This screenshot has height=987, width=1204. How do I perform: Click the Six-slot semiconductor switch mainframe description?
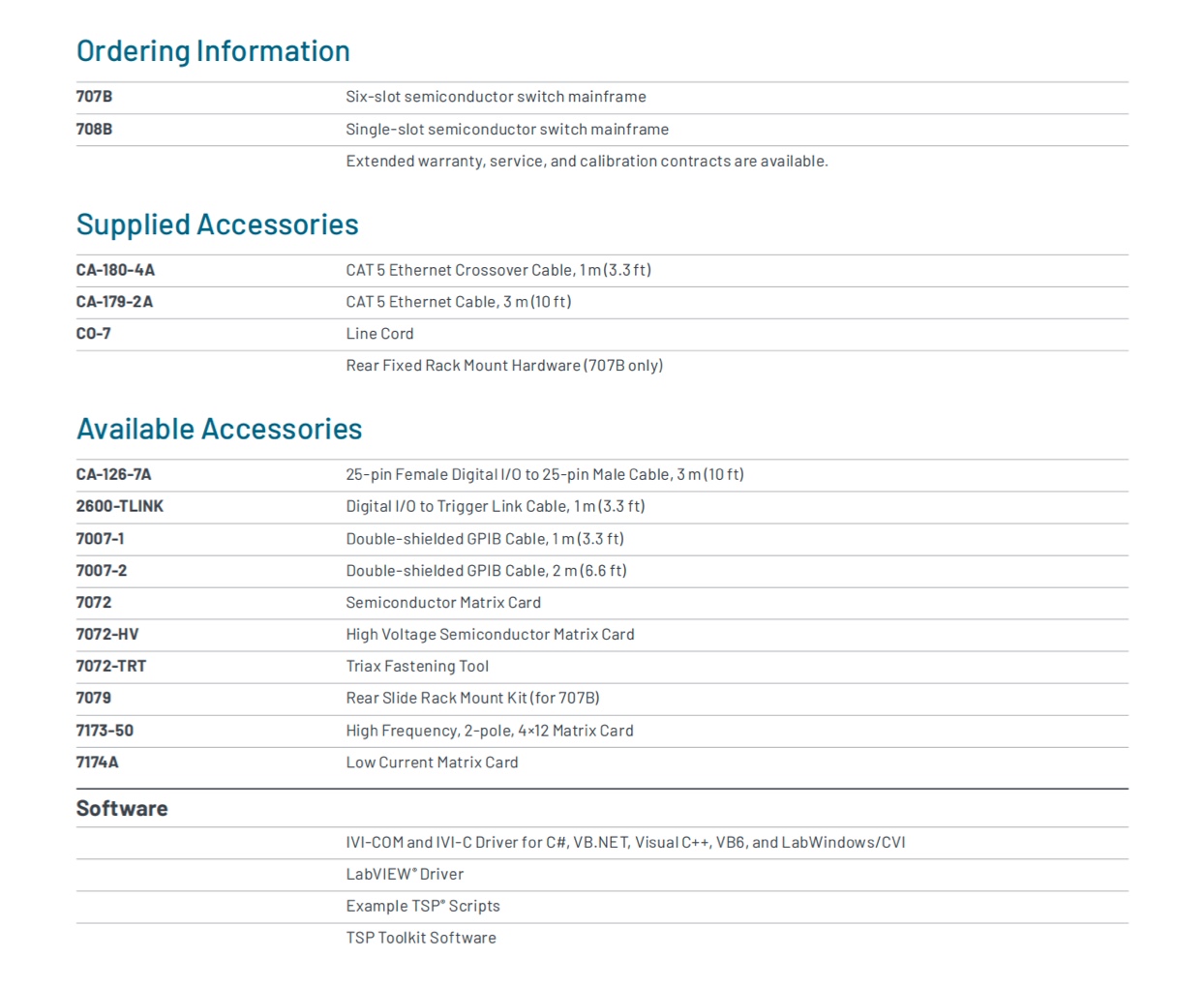496,97
